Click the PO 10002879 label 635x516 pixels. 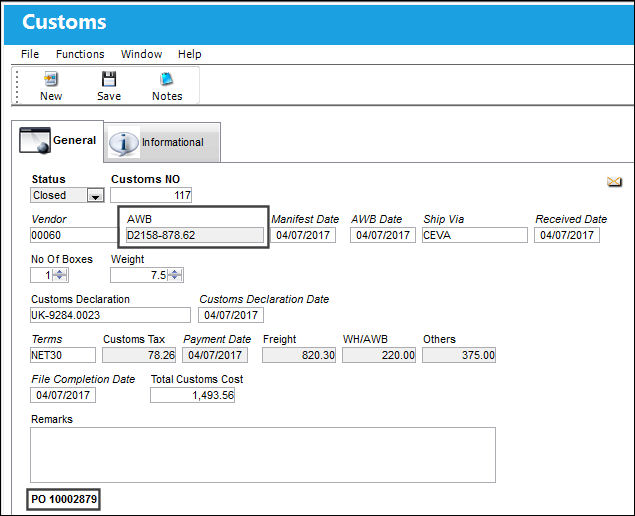[64, 499]
